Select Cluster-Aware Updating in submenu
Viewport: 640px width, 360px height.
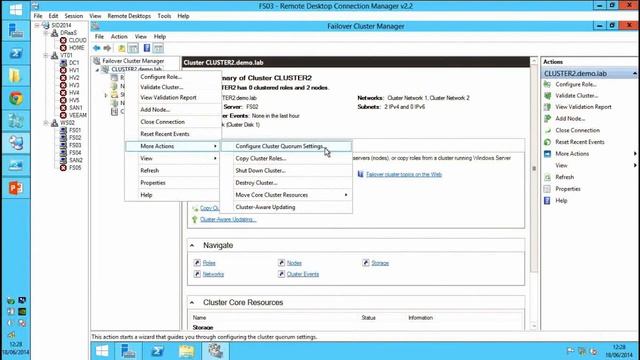point(286,207)
